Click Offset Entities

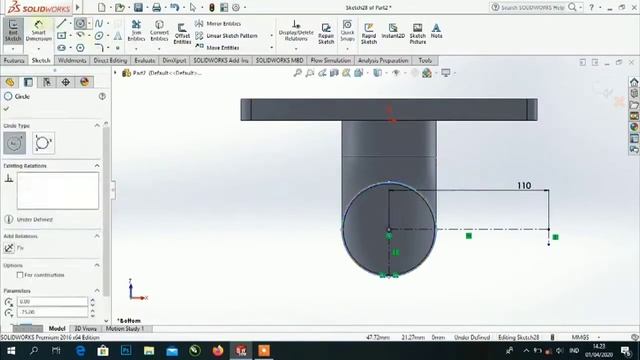click(182, 33)
